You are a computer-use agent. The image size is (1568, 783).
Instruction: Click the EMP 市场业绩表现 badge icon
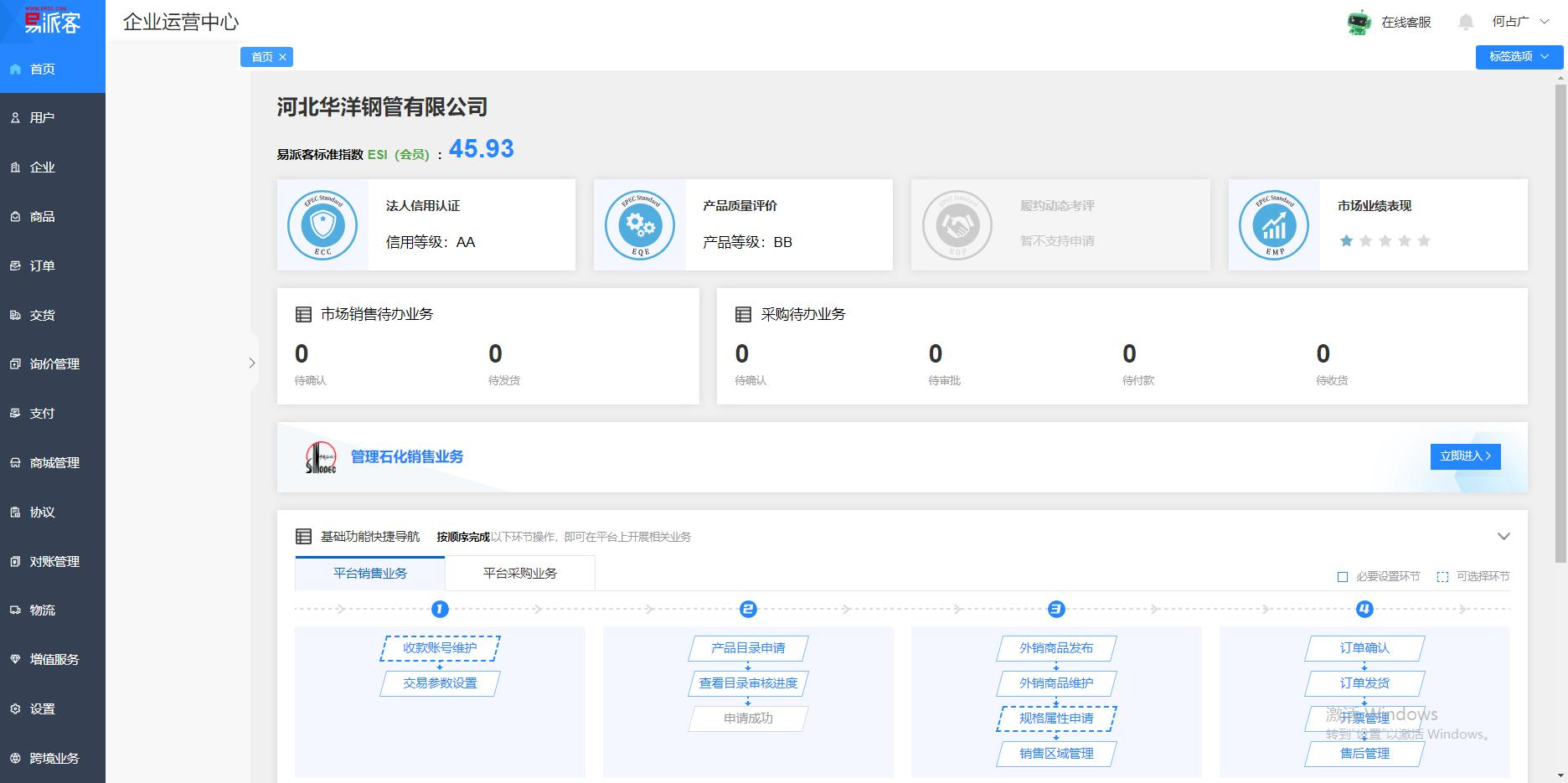point(1274,225)
